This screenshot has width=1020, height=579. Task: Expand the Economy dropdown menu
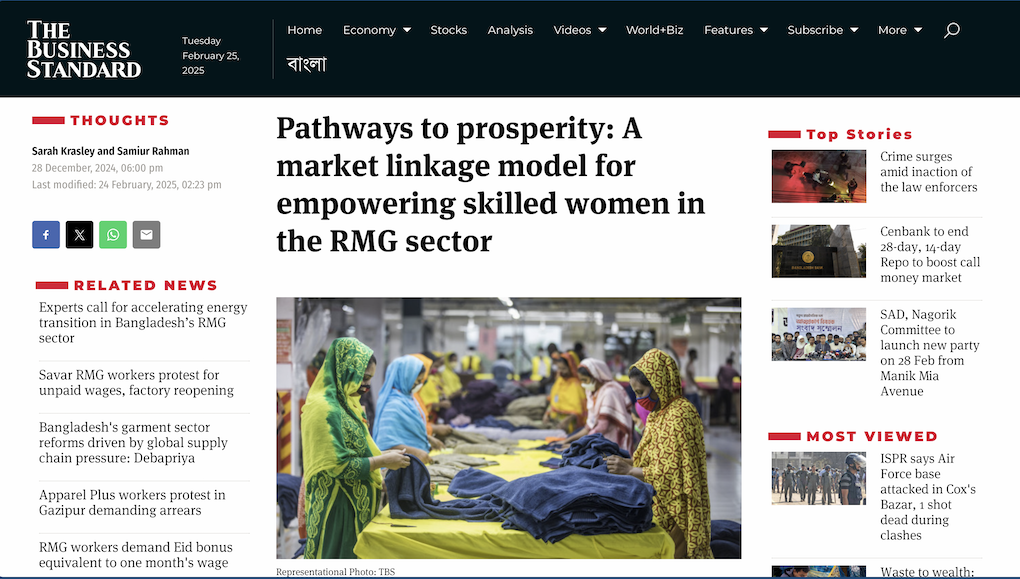pyautogui.click(x=377, y=30)
